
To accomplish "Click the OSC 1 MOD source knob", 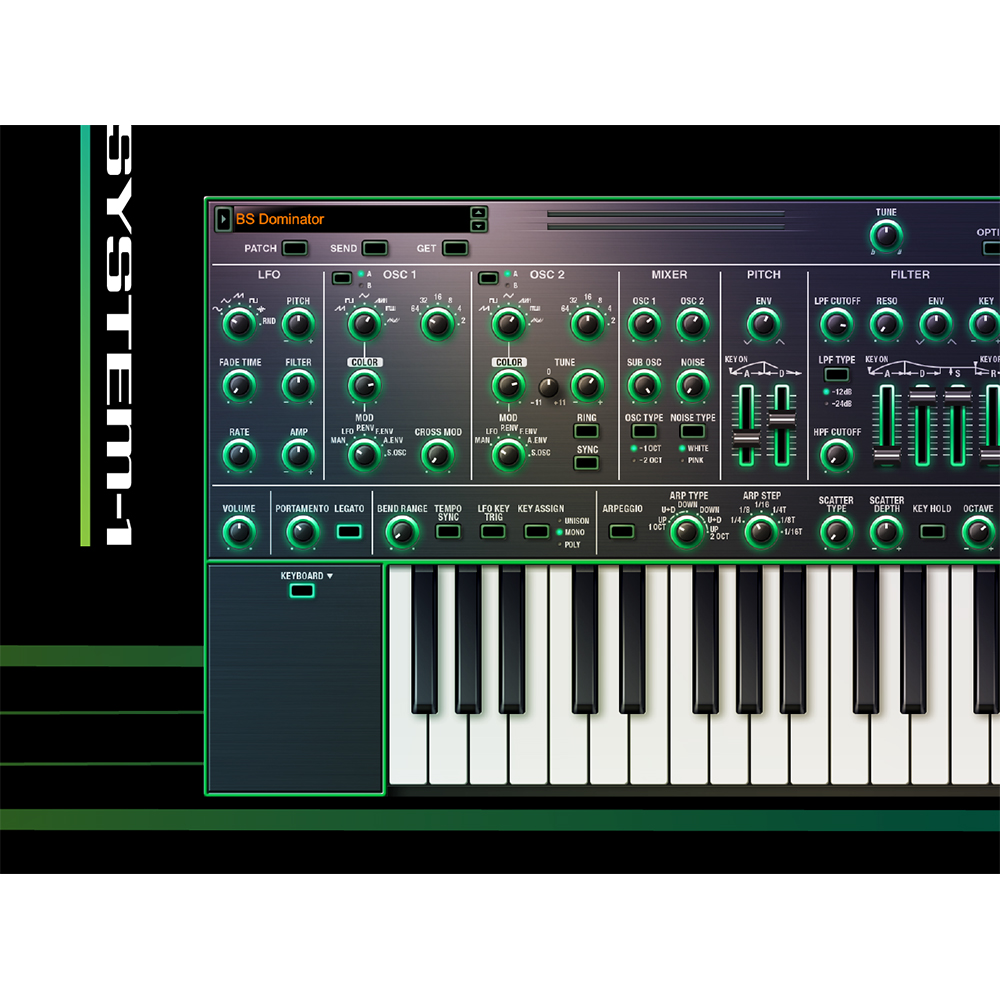I will (x=364, y=455).
